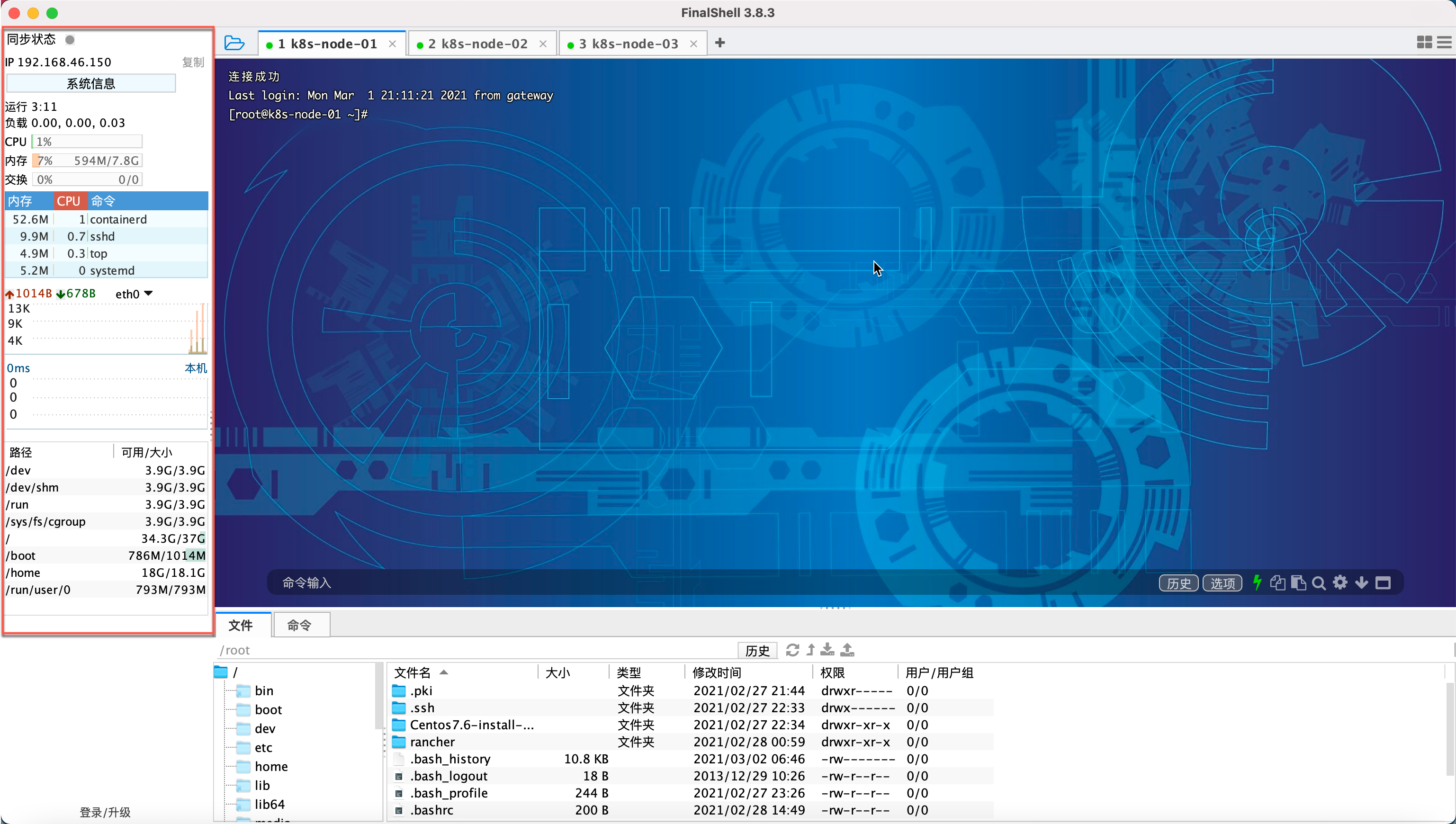Go to parent directory in file panel
Screen dimensions: 1456x824
(810, 649)
